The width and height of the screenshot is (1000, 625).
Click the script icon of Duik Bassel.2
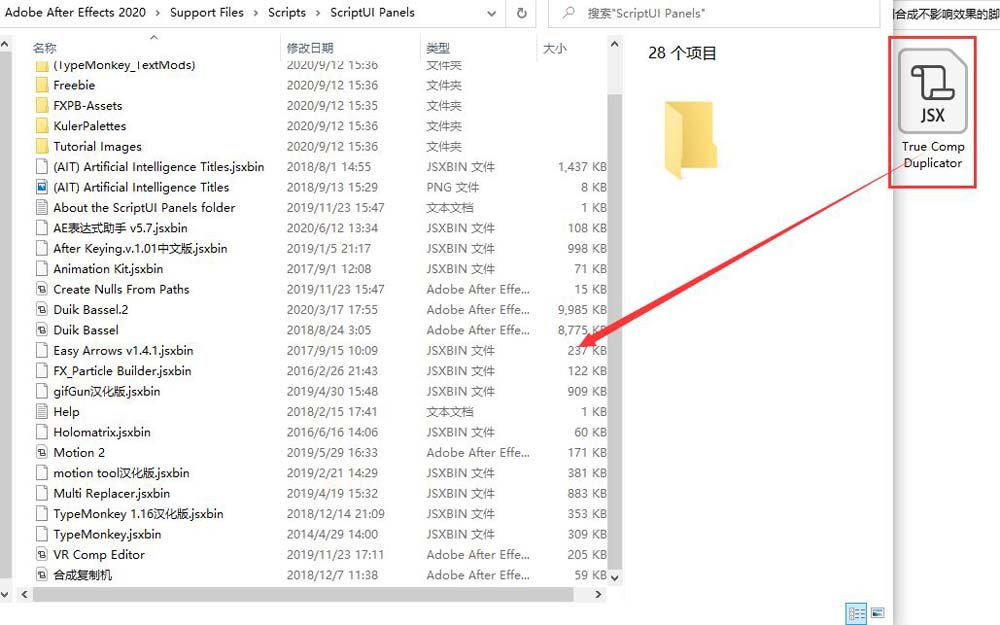click(42, 309)
